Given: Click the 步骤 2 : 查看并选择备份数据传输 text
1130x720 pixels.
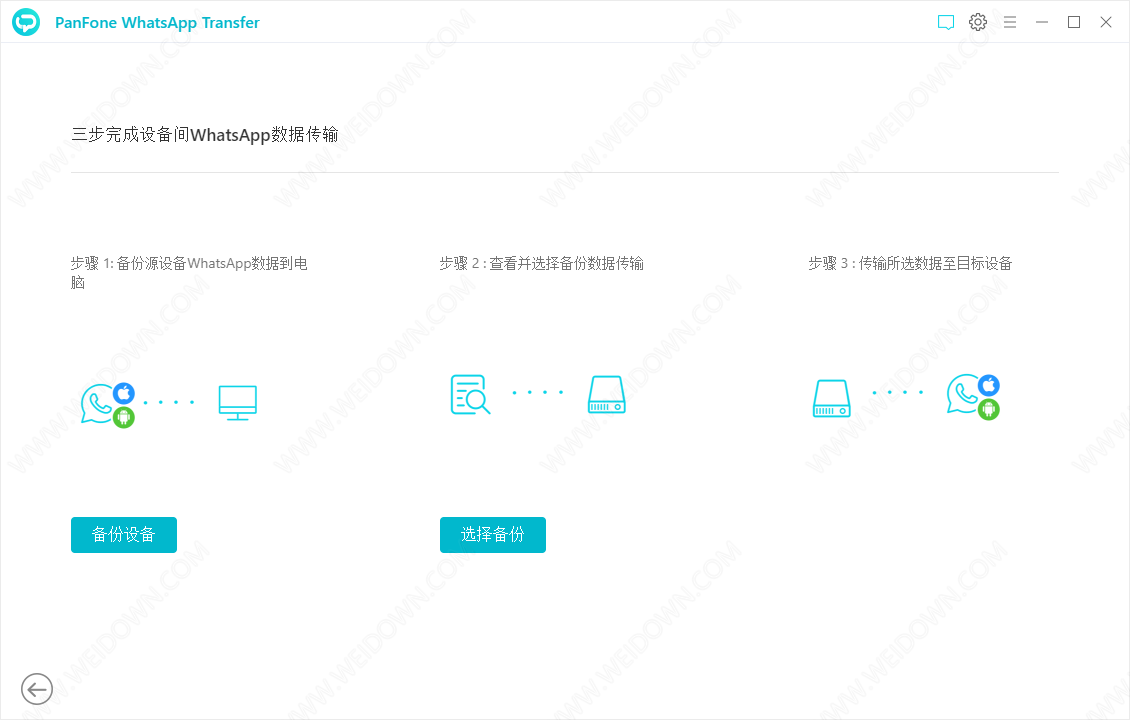Looking at the screenshot, I should click(542, 264).
